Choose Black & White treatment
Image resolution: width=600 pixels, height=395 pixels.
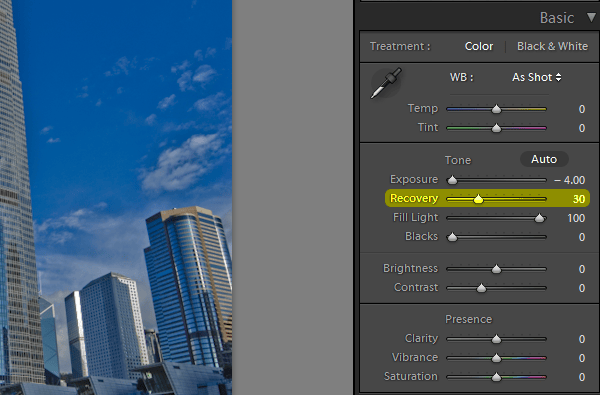click(x=552, y=46)
